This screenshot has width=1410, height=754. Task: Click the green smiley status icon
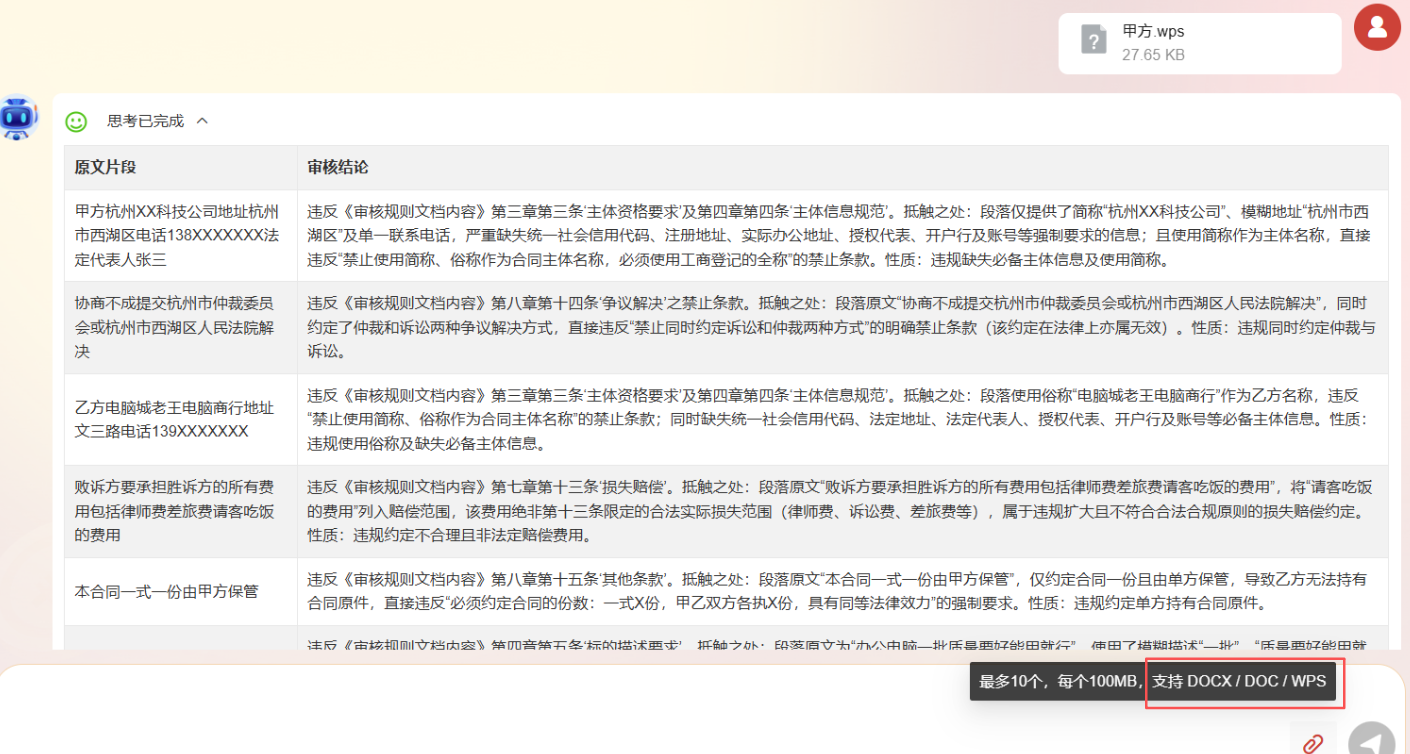tap(76, 121)
